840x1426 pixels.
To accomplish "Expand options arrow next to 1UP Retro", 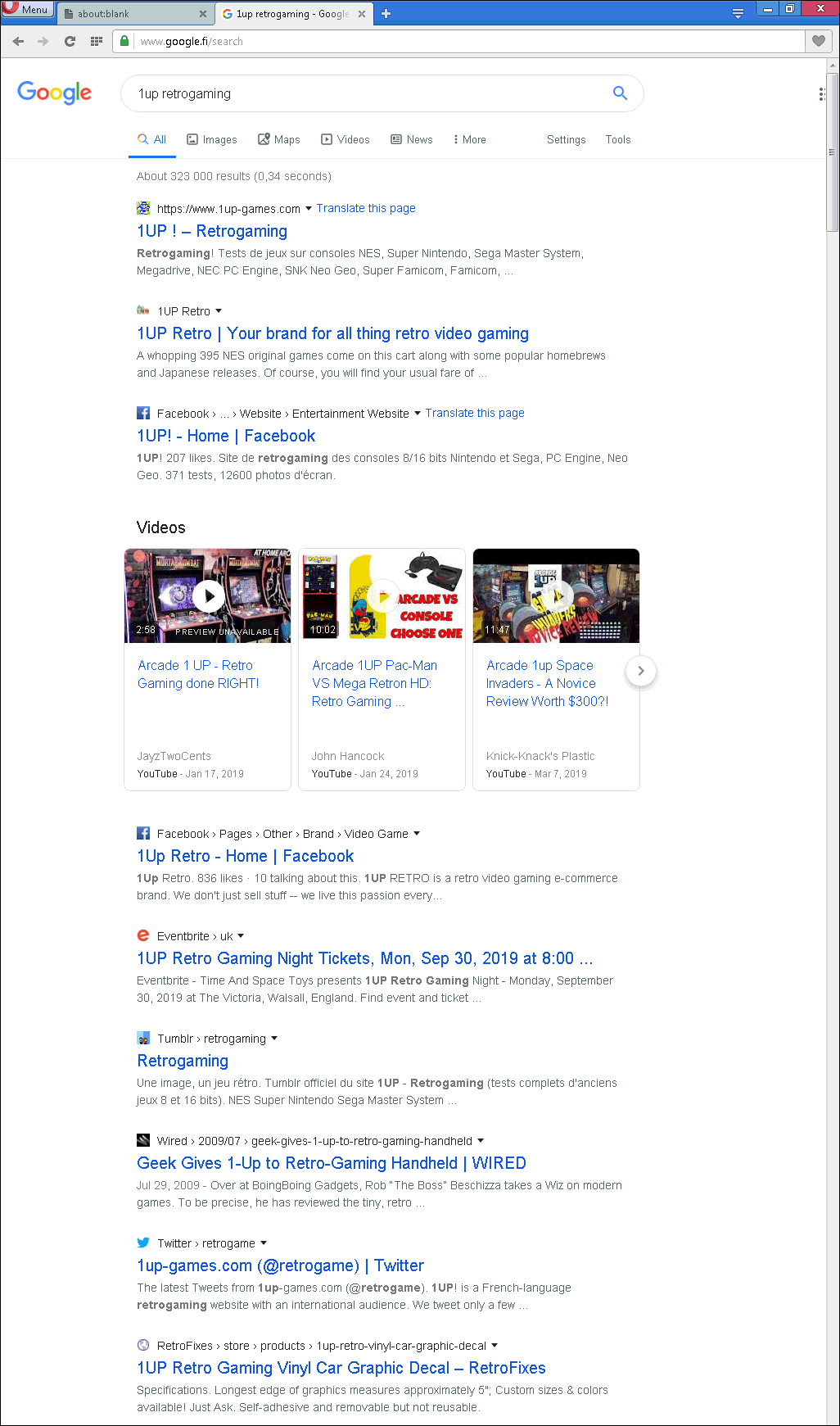I will tap(219, 311).
